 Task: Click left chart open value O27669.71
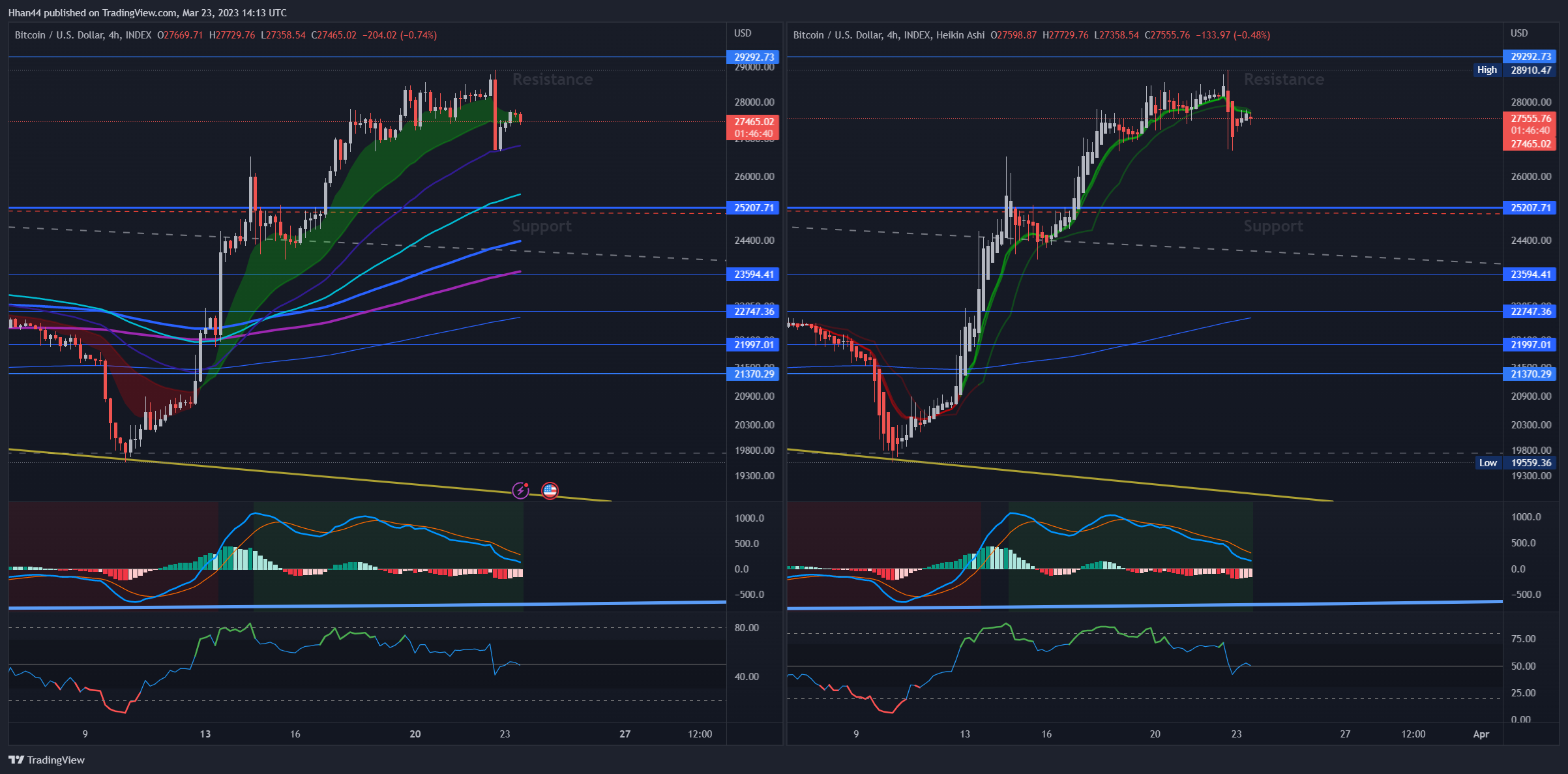click(180, 35)
